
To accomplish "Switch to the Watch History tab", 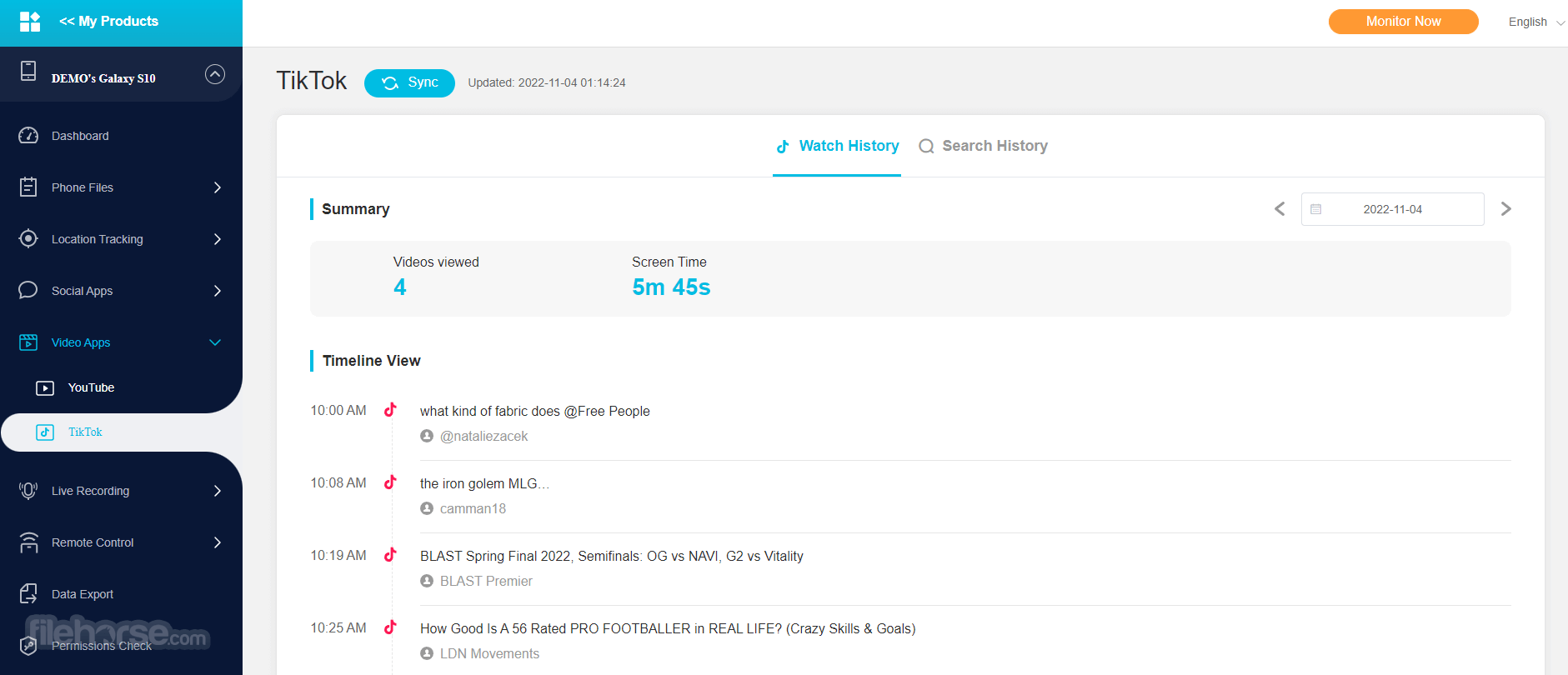I will coord(837,146).
